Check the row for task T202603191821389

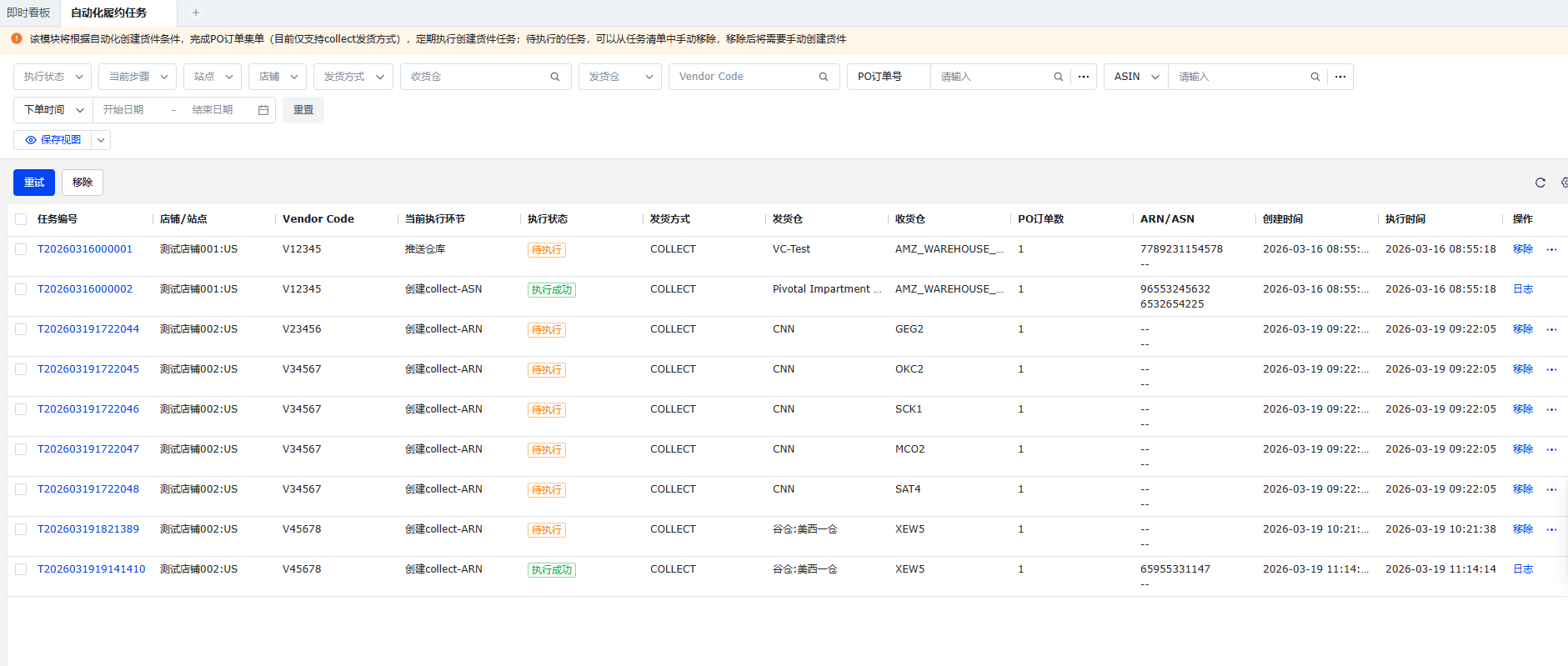click(x=21, y=529)
